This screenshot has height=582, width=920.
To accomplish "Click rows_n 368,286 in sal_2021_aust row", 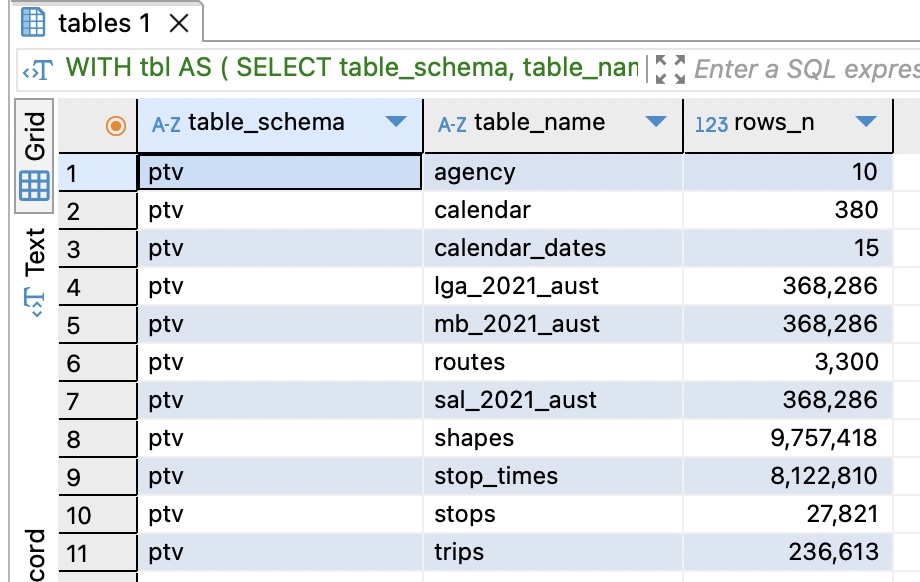I will (788, 401).
